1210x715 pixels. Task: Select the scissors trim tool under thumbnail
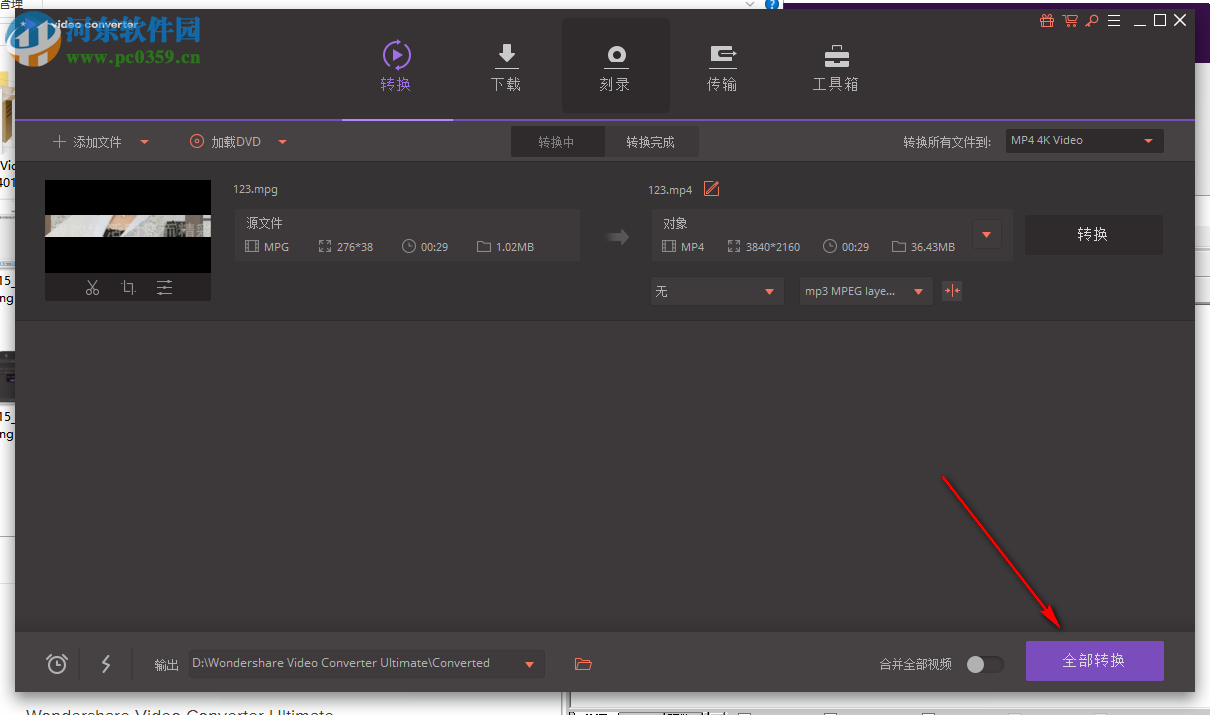(x=92, y=287)
